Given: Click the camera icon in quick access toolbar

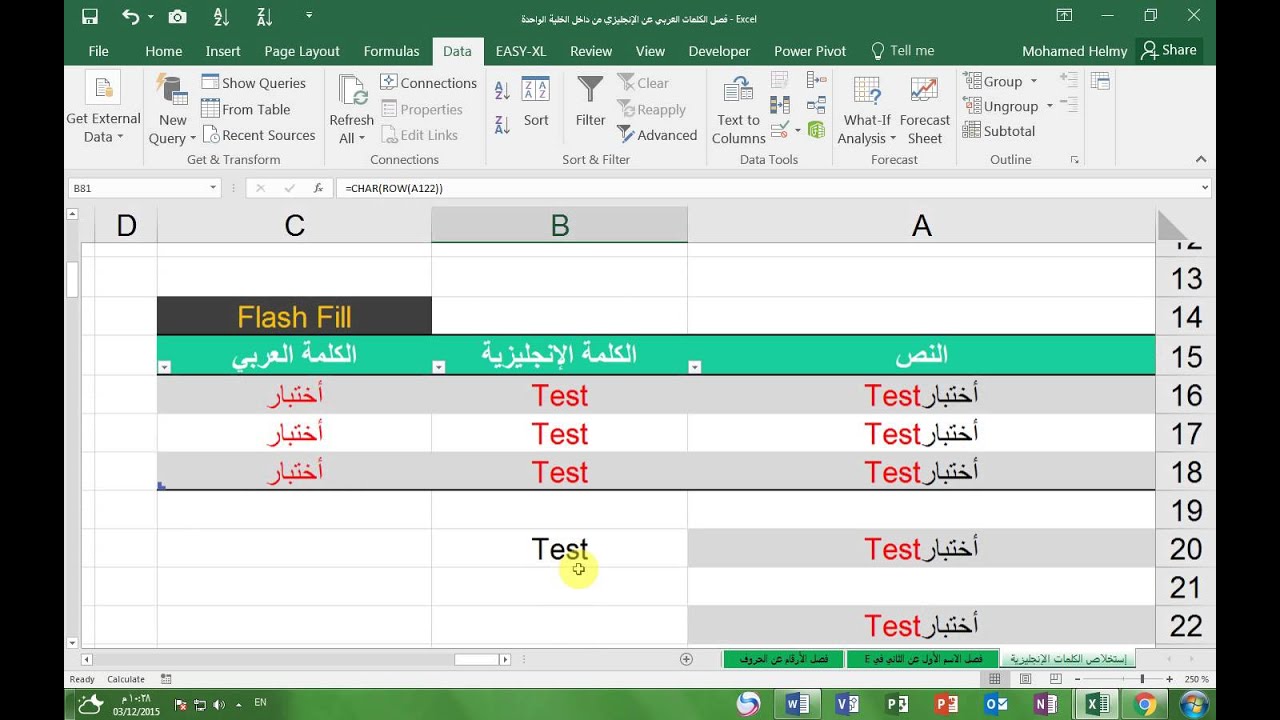Looking at the screenshot, I should pos(178,16).
